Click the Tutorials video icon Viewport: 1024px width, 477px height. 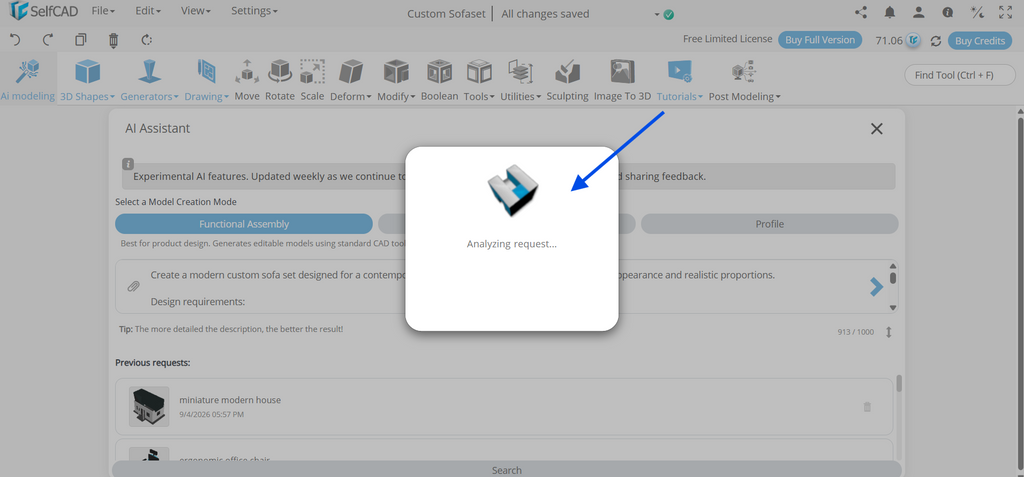(679, 71)
